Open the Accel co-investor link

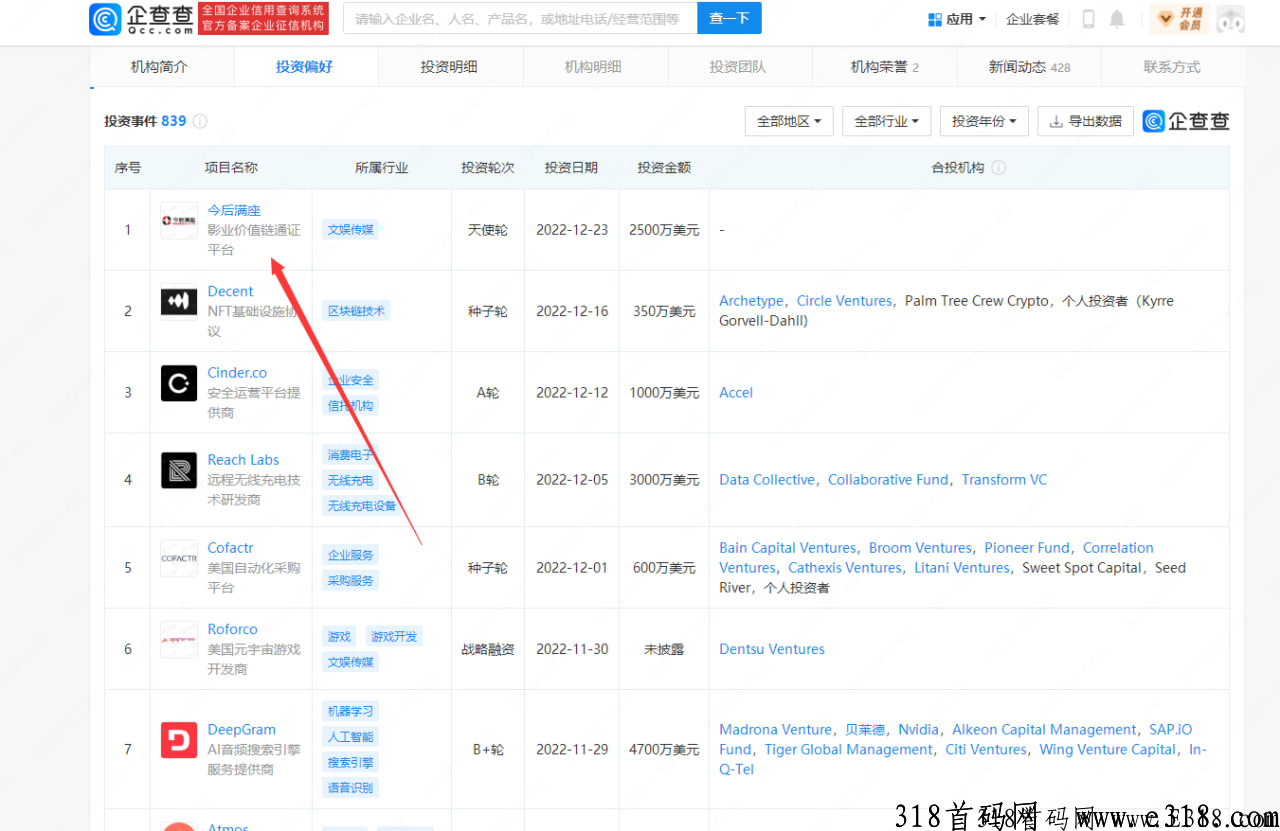736,393
